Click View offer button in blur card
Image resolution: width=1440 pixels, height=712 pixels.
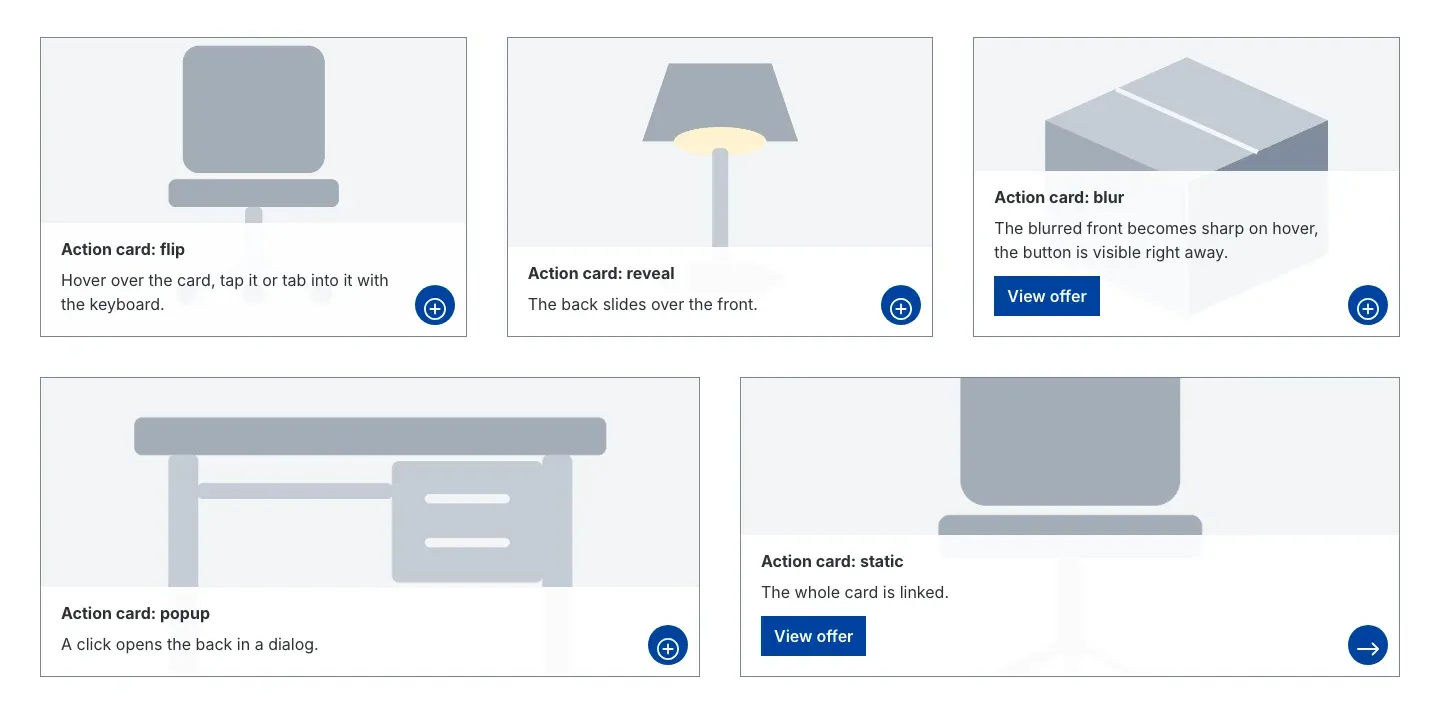tap(1047, 296)
